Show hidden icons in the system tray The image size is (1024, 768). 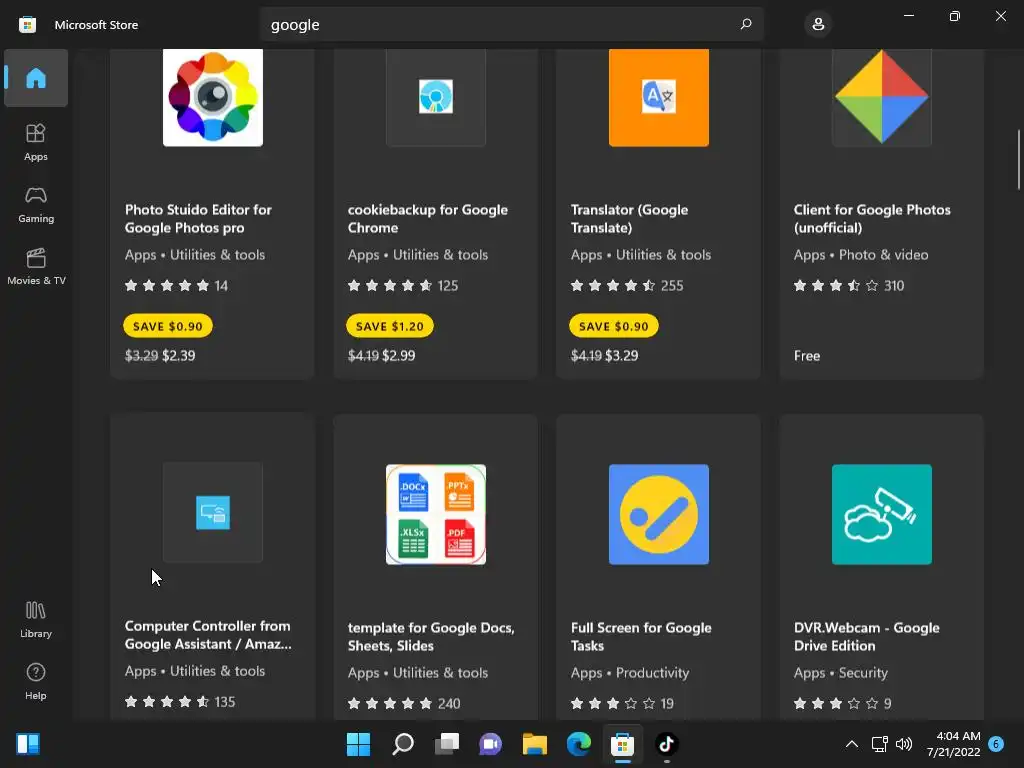852,744
